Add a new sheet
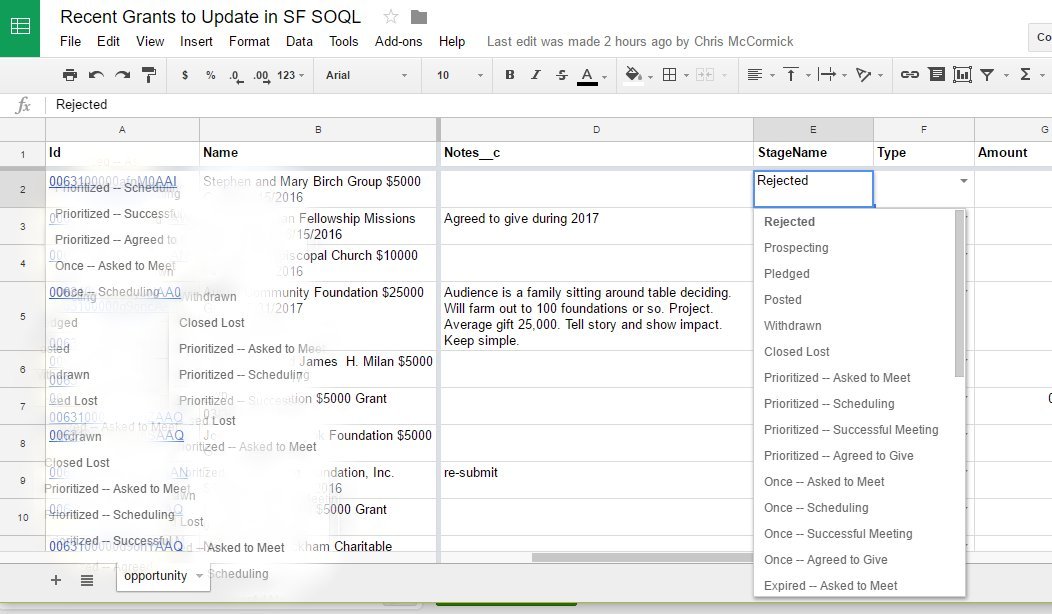 (x=56, y=580)
